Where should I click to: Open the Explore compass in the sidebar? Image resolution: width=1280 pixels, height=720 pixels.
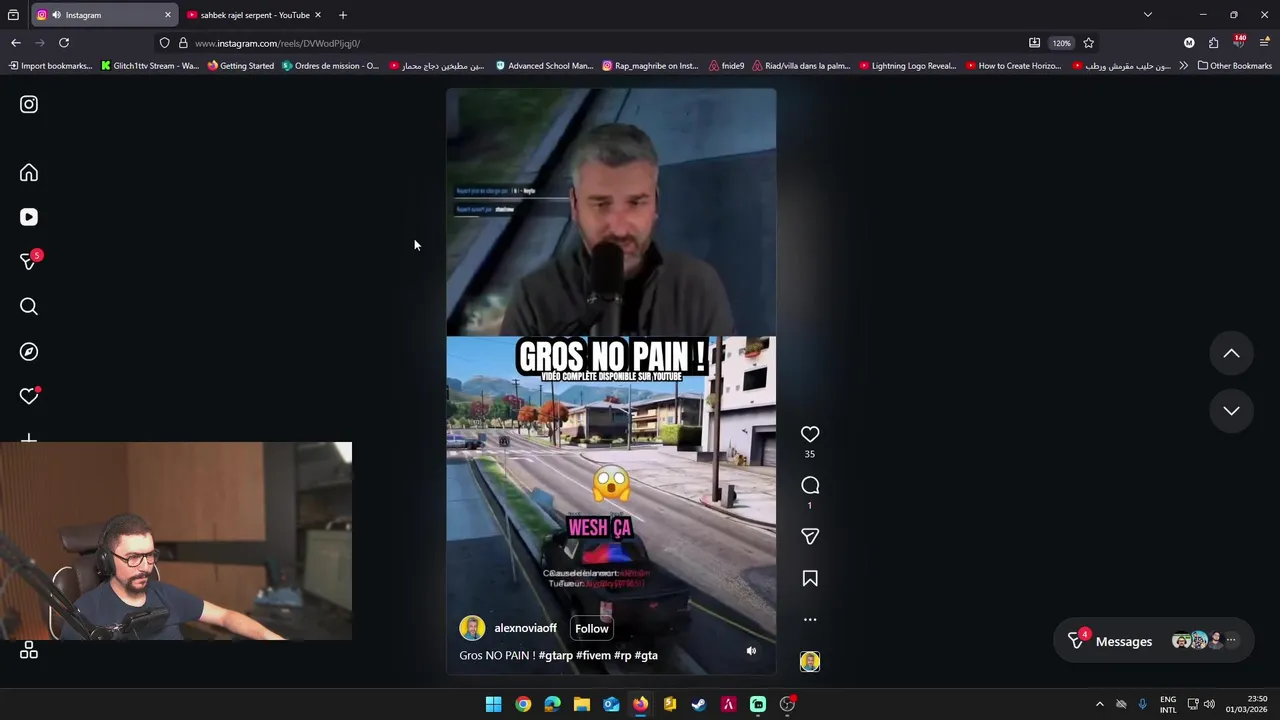(x=29, y=352)
